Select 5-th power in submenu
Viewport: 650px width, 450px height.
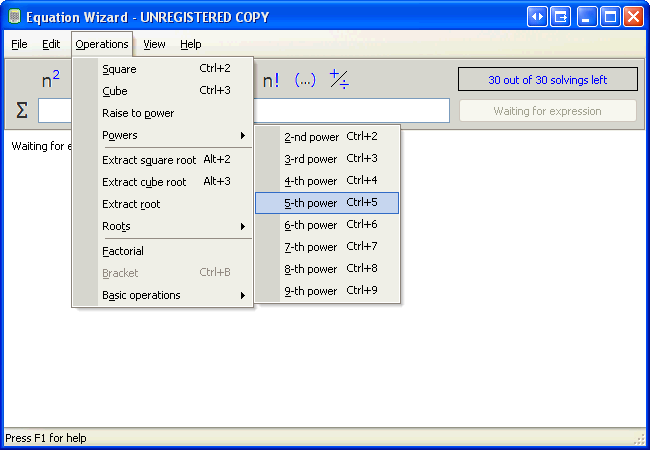tap(327, 203)
